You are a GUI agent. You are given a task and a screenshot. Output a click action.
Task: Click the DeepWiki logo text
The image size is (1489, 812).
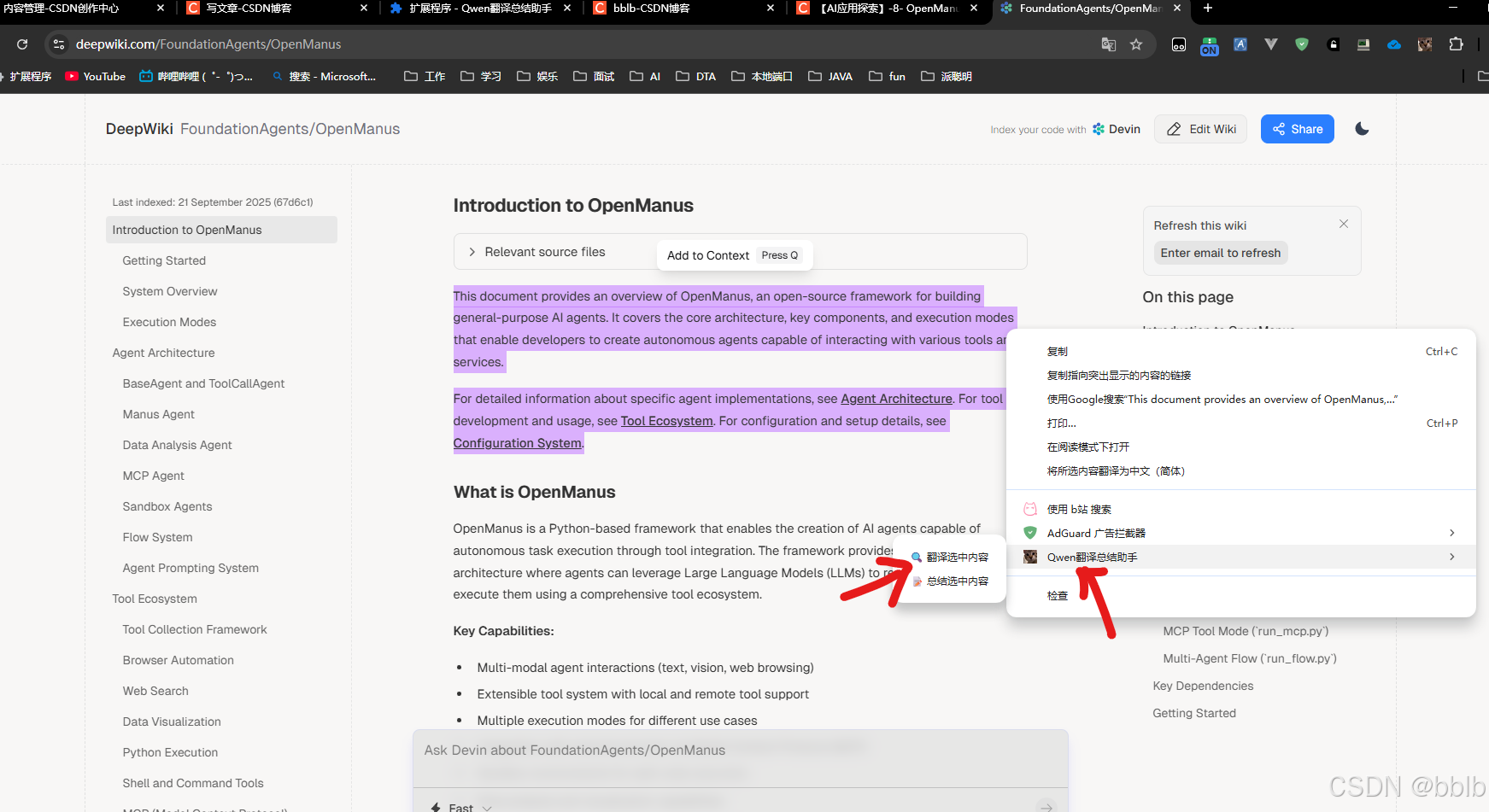(x=139, y=129)
